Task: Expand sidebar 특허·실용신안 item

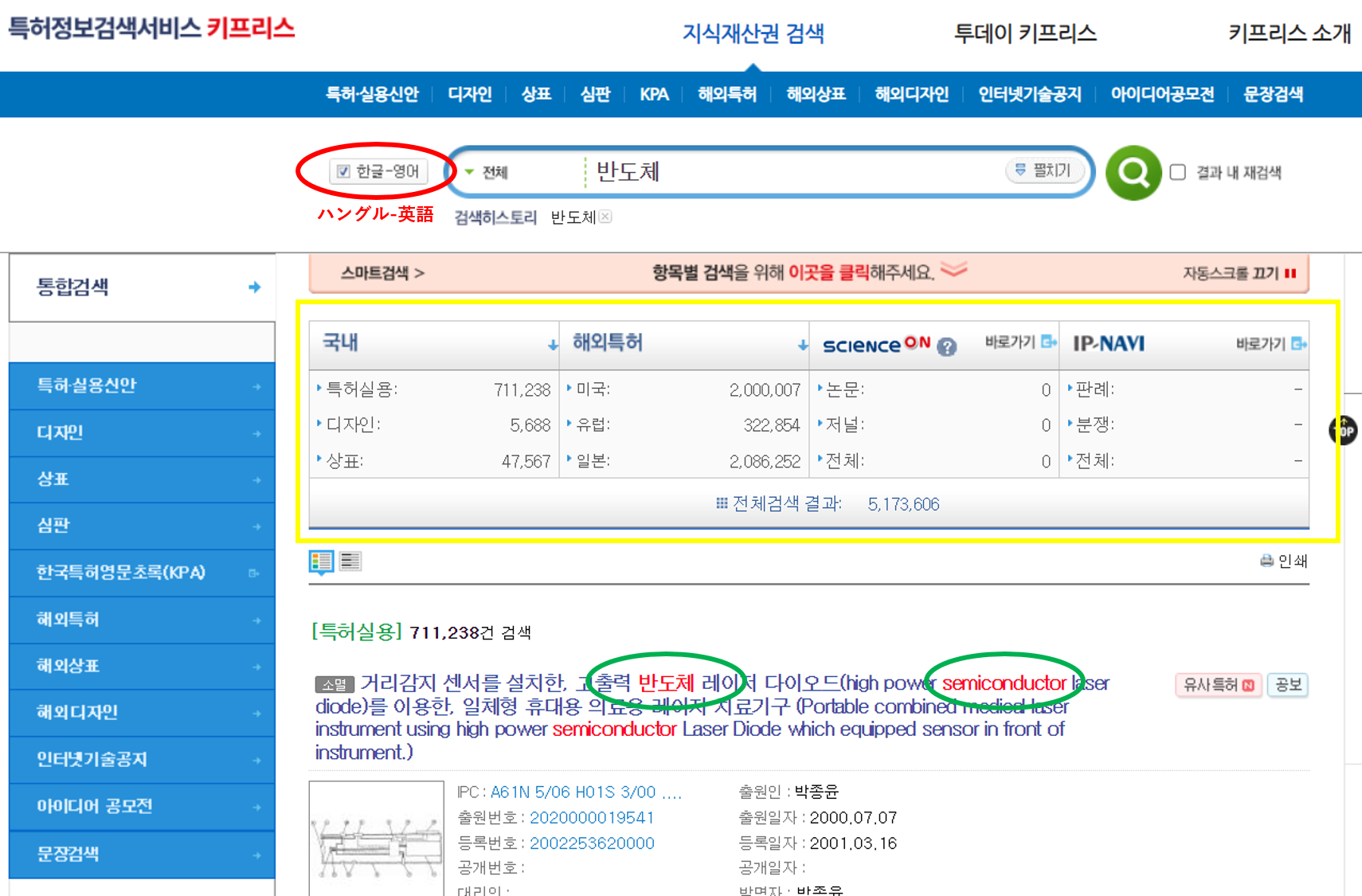Action: pyautogui.click(x=142, y=386)
